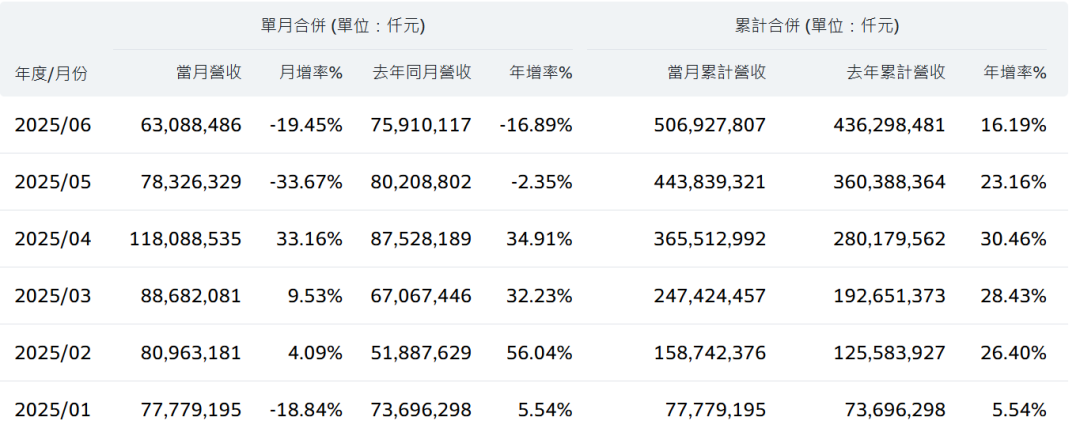The image size is (1080, 436).
Task: Click the 2025/04 row label
Action: 53,239
